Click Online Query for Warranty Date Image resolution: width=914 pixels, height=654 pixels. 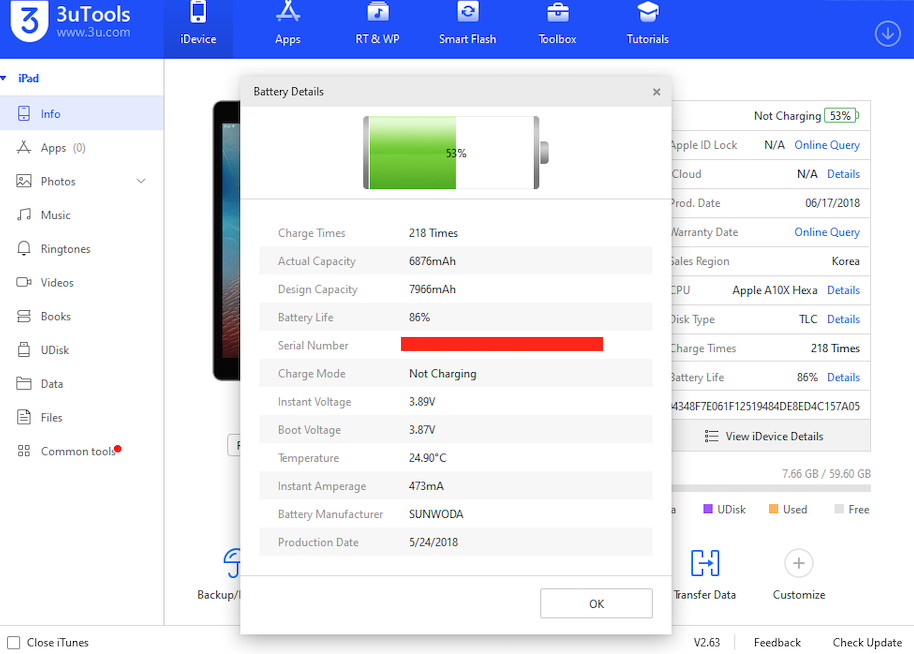[x=827, y=232]
